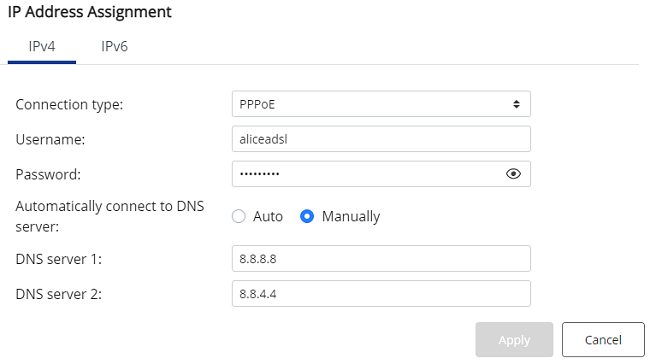Click the Username label text
Image resolution: width=650 pixels, height=364 pixels.
coord(50,139)
